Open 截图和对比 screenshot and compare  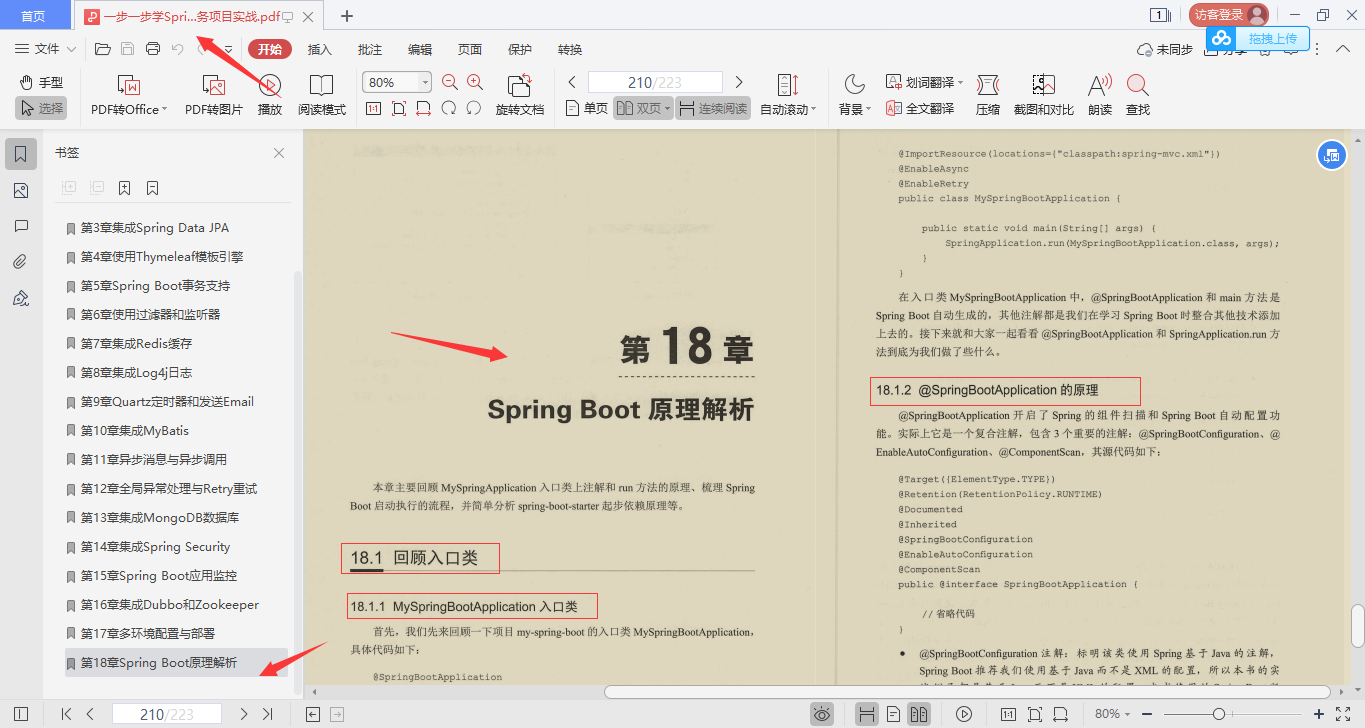pyautogui.click(x=1044, y=96)
